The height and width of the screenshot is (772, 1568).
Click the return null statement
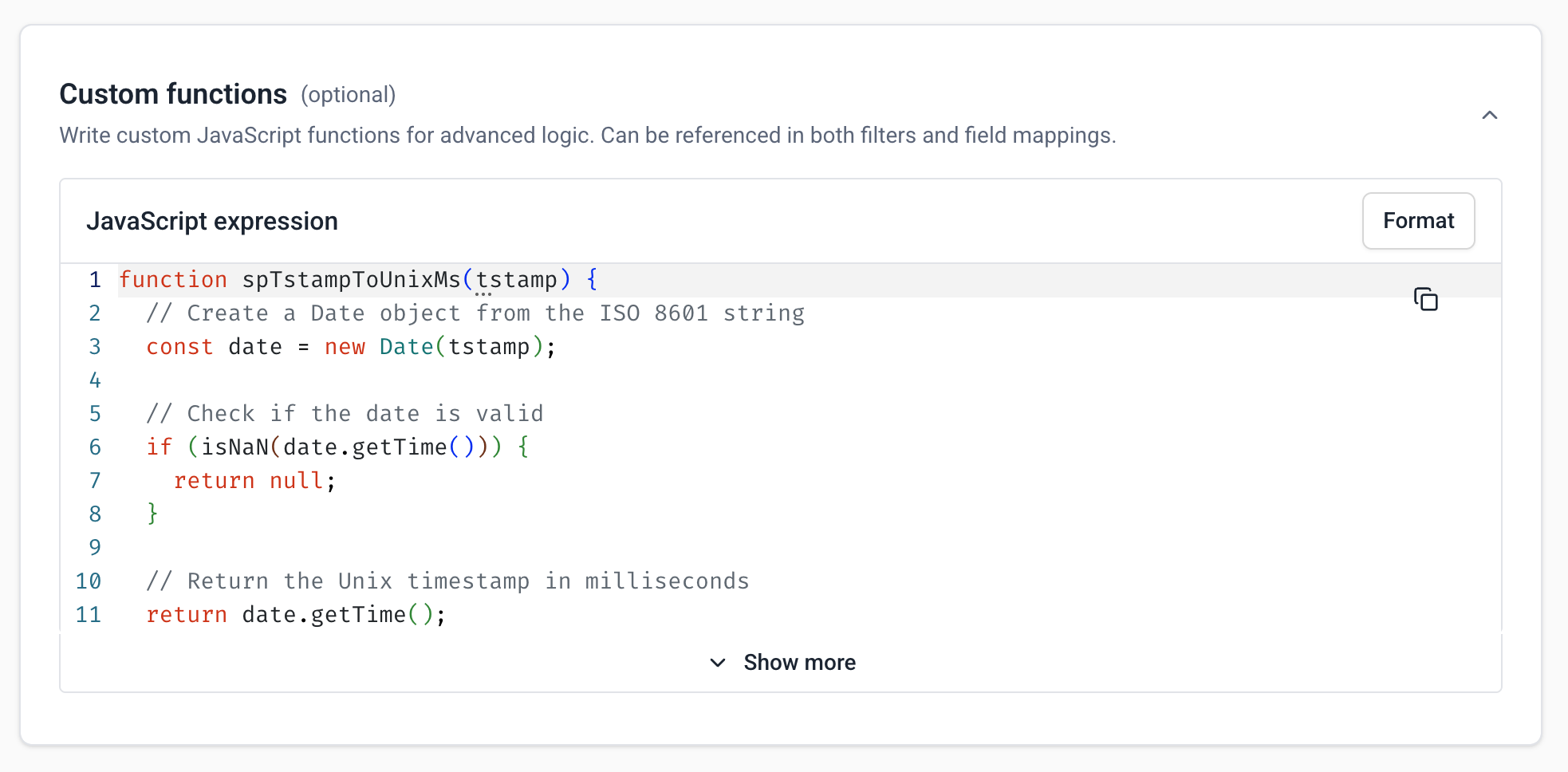point(254,480)
